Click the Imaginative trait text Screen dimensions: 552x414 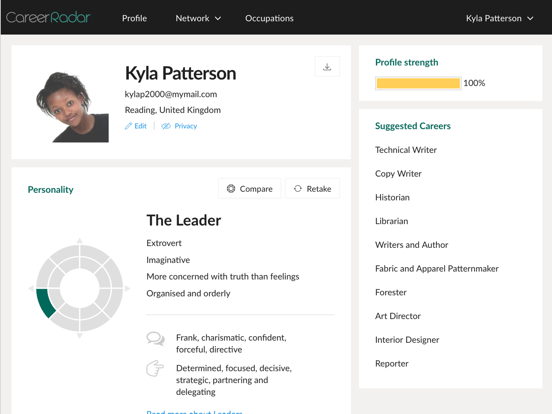point(168,260)
